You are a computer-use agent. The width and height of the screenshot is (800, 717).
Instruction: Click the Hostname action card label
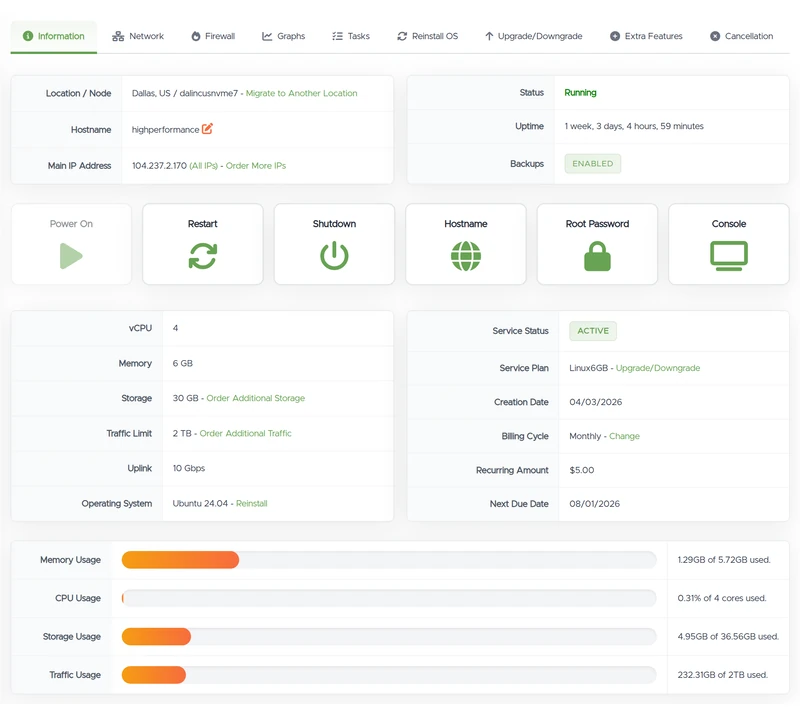coord(466,224)
